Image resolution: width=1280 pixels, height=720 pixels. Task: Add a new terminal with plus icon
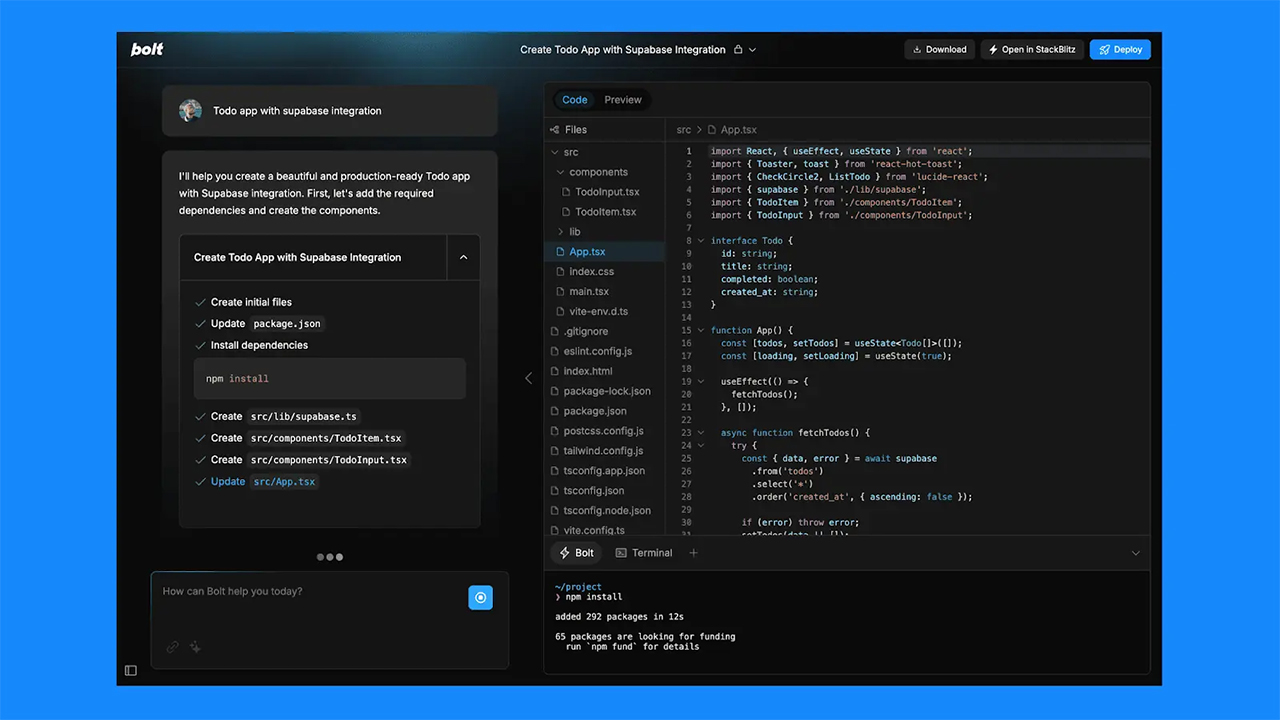click(x=694, y=553)
